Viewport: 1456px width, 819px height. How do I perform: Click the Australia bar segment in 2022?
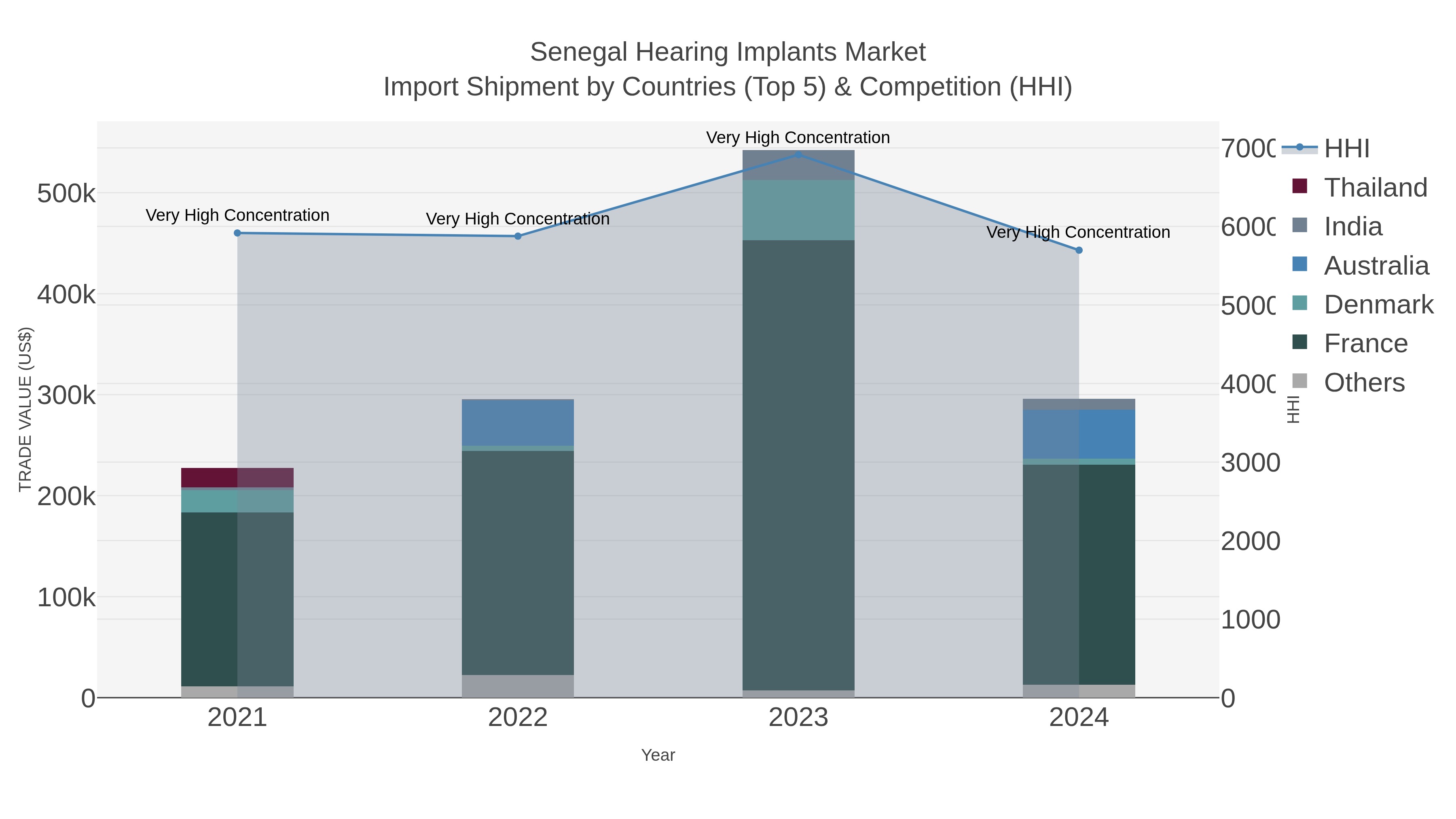[518, 423]
